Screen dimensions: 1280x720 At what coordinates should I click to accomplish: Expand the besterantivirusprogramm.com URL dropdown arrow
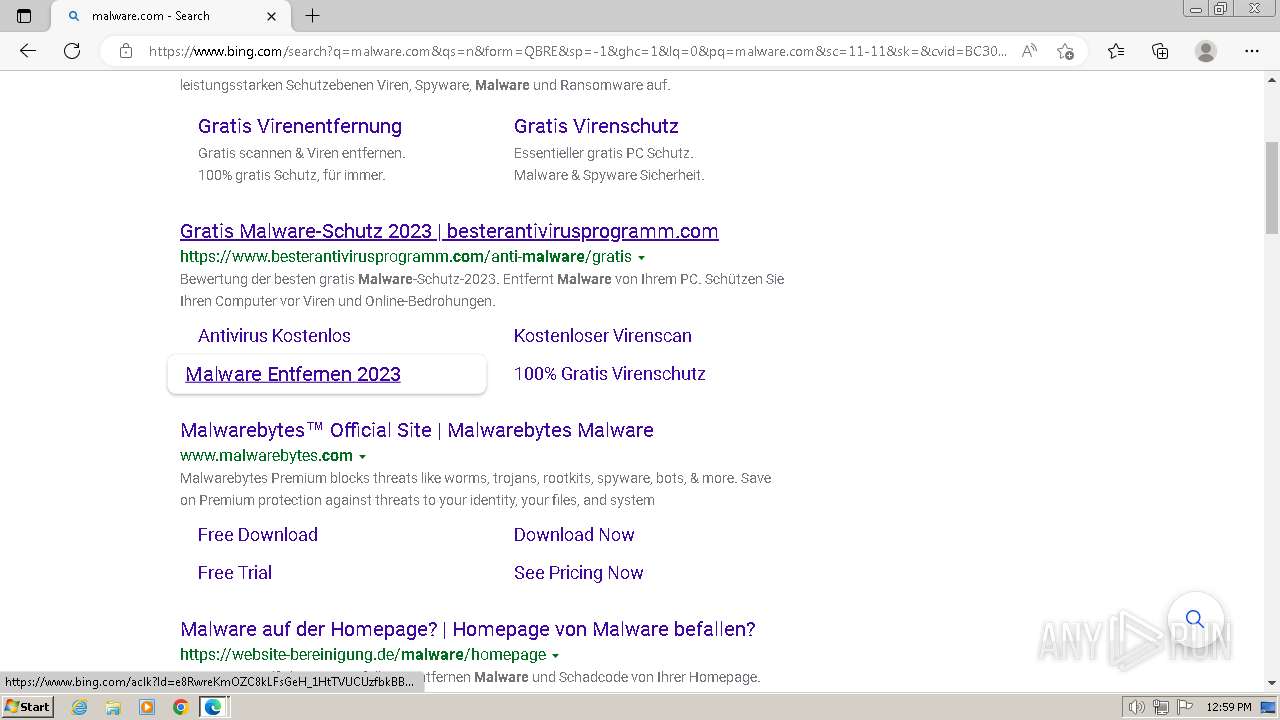click(641, 258)
